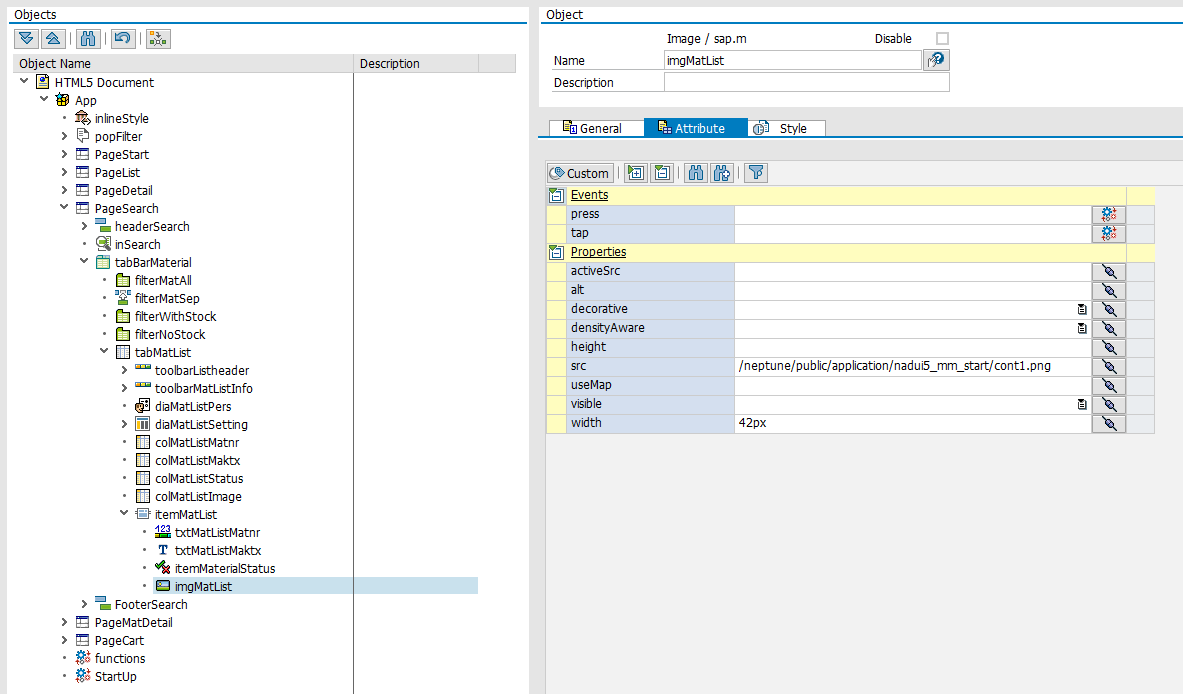Collapse the Events section in attribute grid
Viewport: 1183px width, 694px height.
556,195
